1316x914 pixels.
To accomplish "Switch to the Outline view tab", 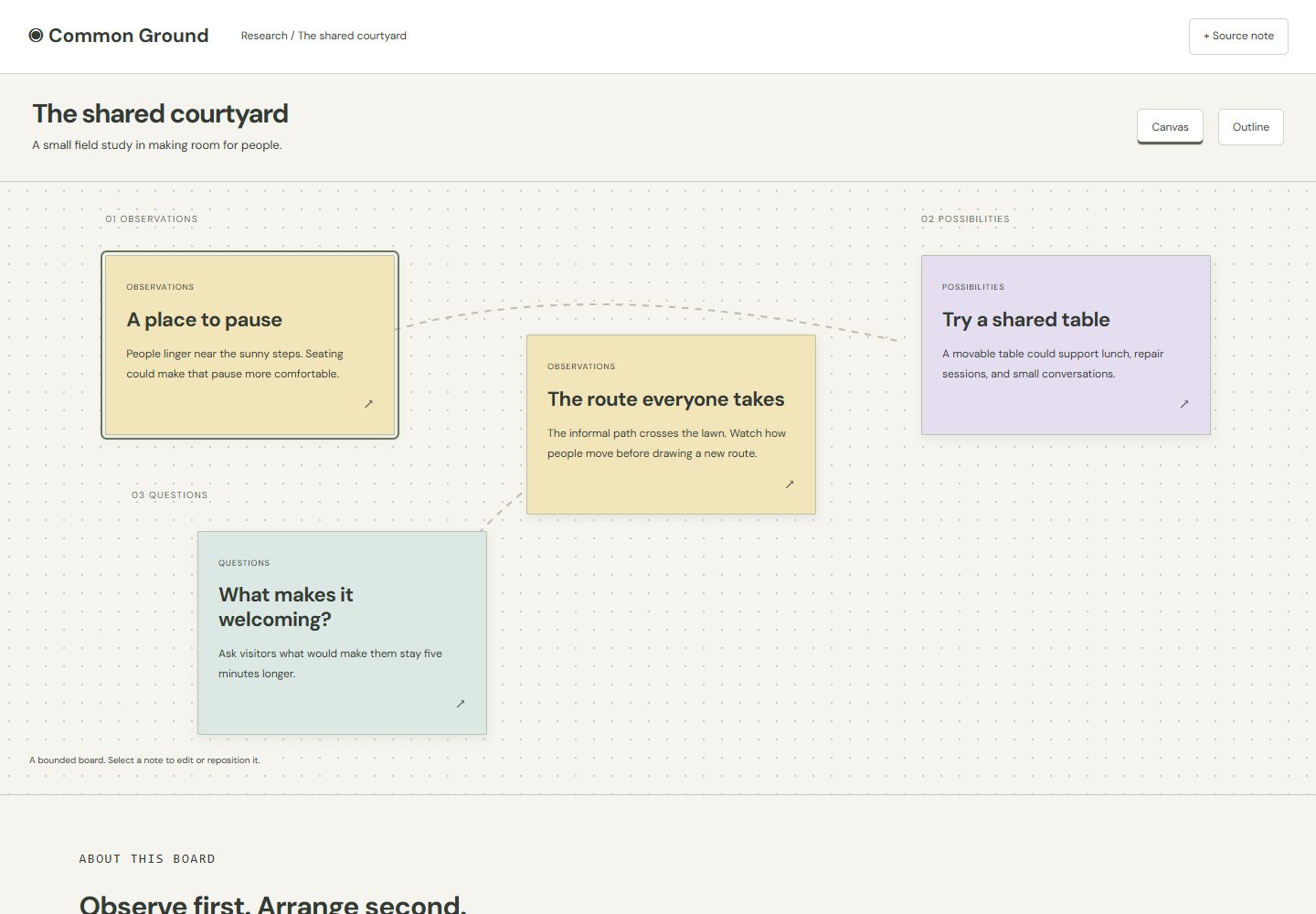I will 1250,127.
